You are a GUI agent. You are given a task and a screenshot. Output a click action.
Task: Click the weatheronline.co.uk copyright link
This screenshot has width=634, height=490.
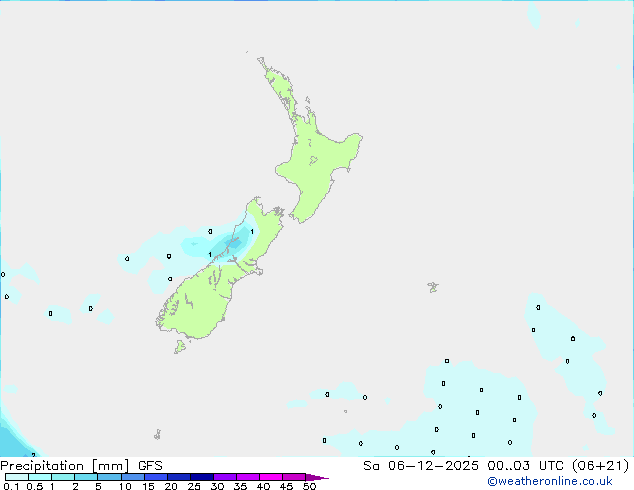pyautogui.click(x=550, y=481)
